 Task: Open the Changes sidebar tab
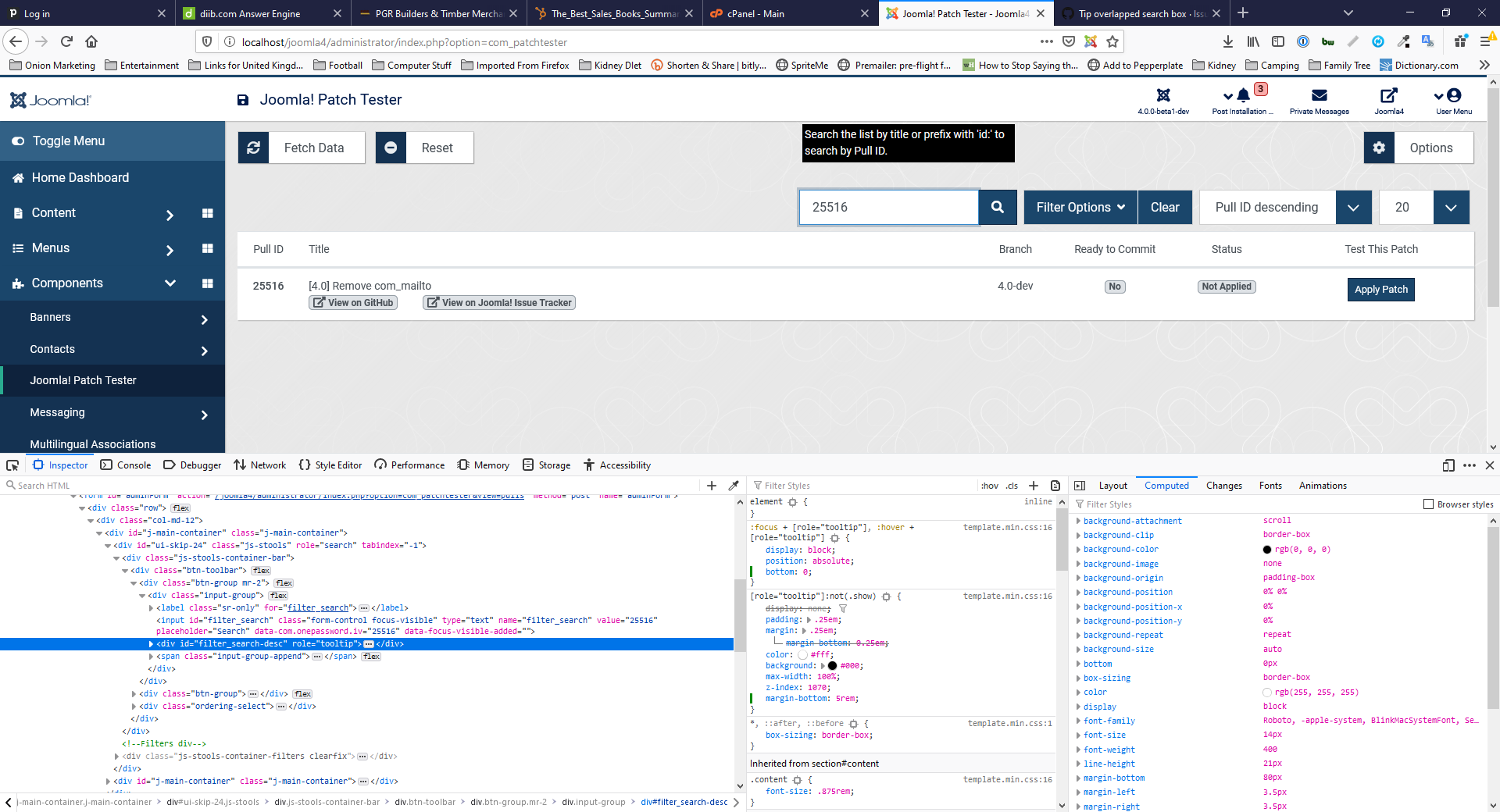pos(1223,486)
